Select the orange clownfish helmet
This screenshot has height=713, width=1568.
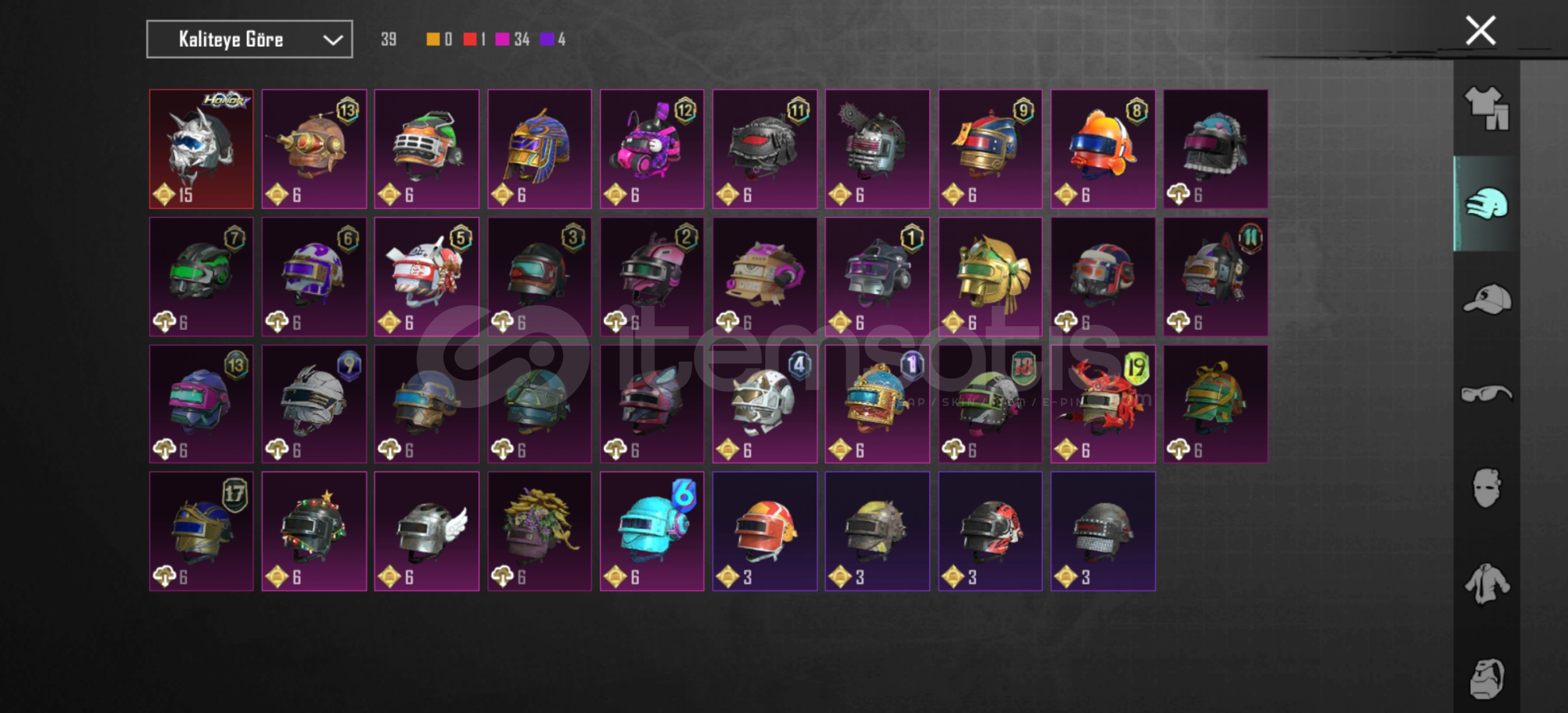tap(1103, 149)
